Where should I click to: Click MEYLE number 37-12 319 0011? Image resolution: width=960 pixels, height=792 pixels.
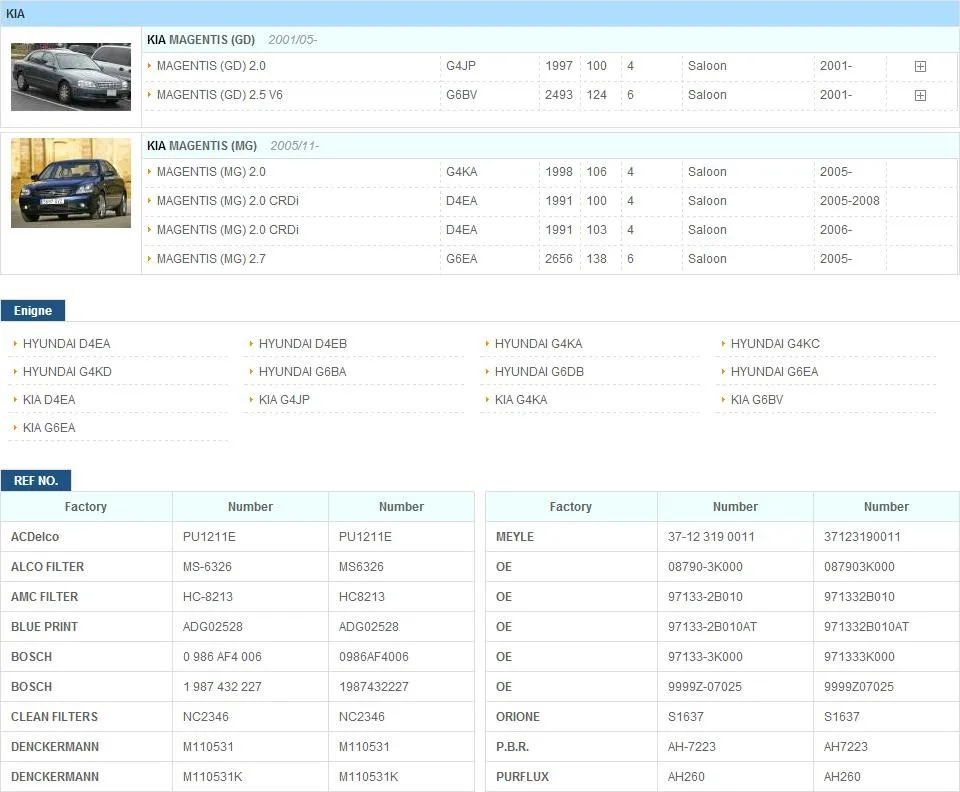711,537
